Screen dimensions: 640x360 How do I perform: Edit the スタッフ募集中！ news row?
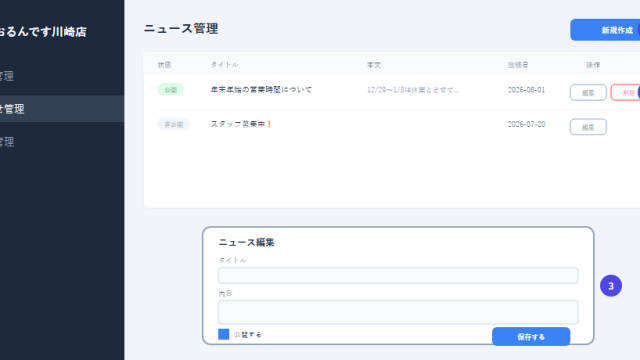point(588,127)
